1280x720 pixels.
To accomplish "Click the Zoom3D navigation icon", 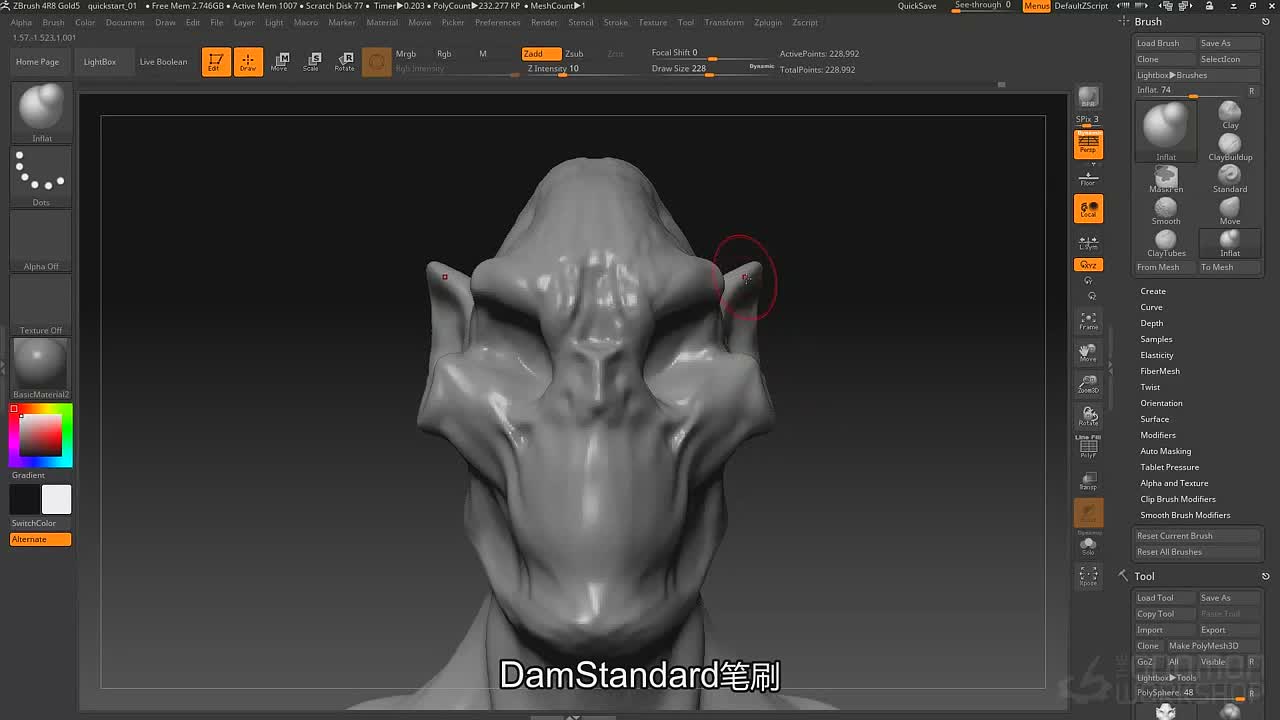I will click(x=1088, y=384).
